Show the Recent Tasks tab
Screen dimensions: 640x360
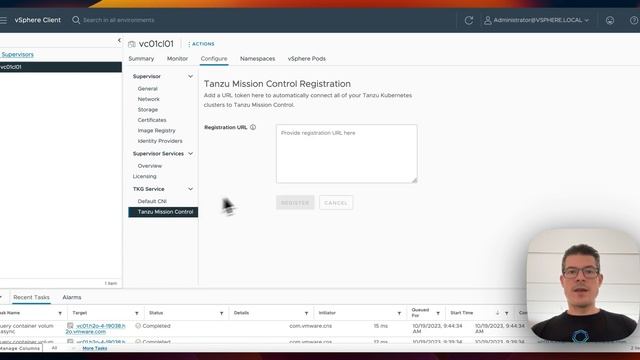31,297
